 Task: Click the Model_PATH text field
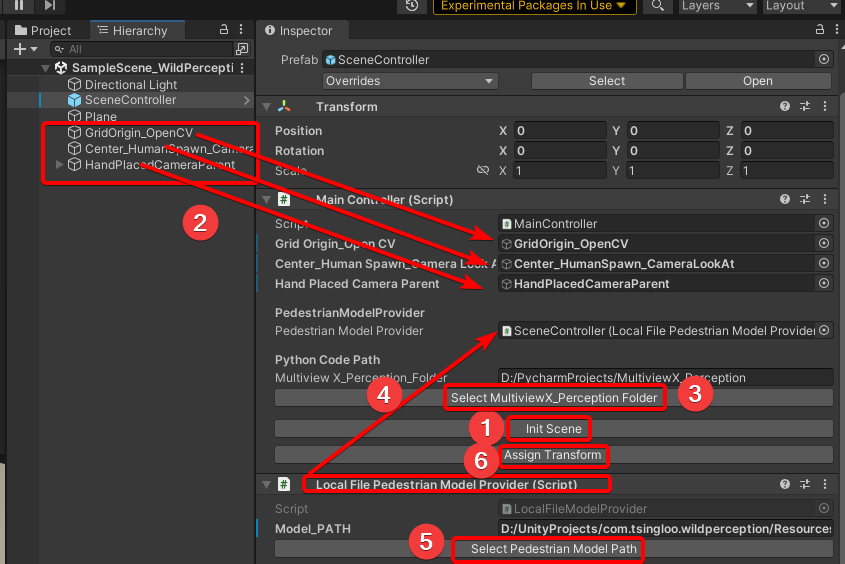tap(666, 528)
